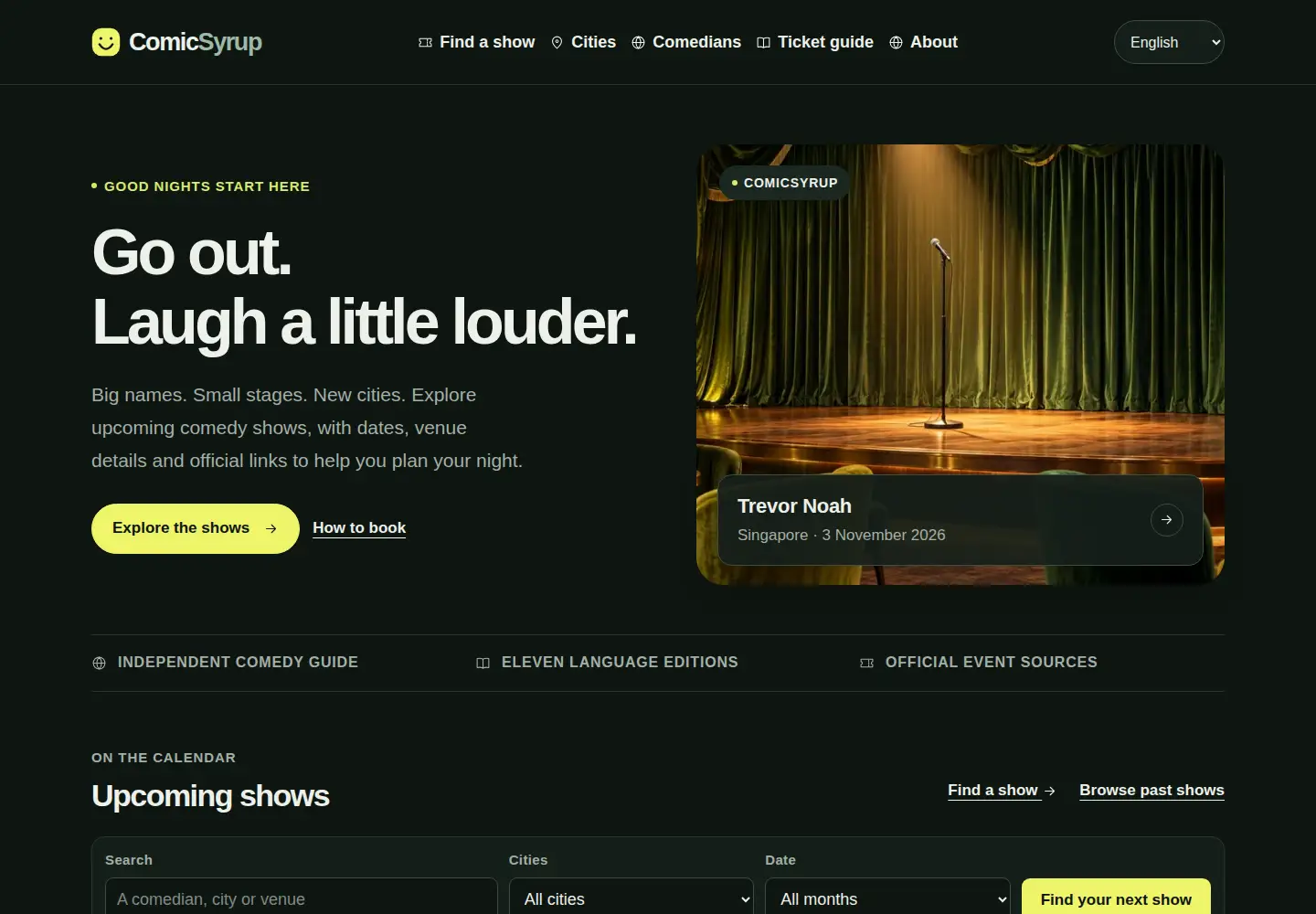Expand the All cities dropdown

click(631, 899)
